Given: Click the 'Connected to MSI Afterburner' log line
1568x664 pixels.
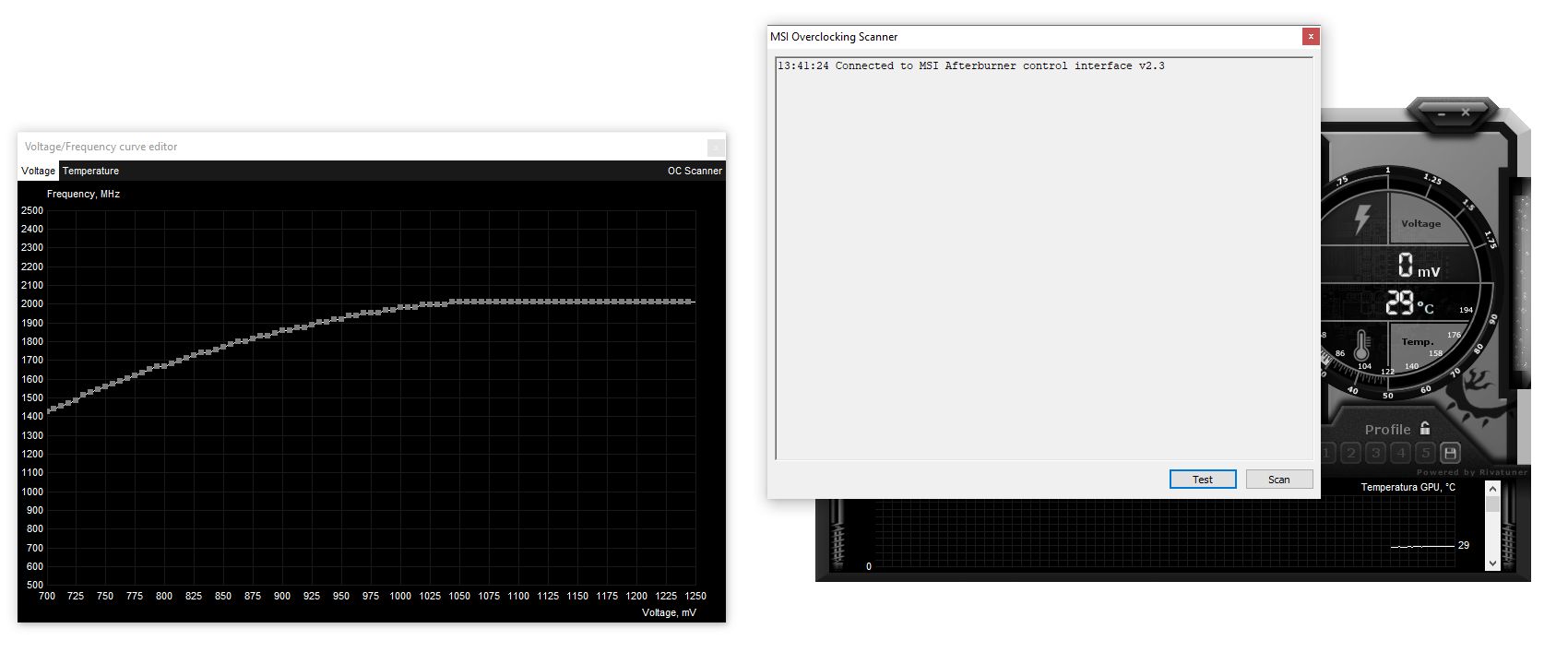Looking at the screenshot, I should pyautogui.click(x=971, y=65).
